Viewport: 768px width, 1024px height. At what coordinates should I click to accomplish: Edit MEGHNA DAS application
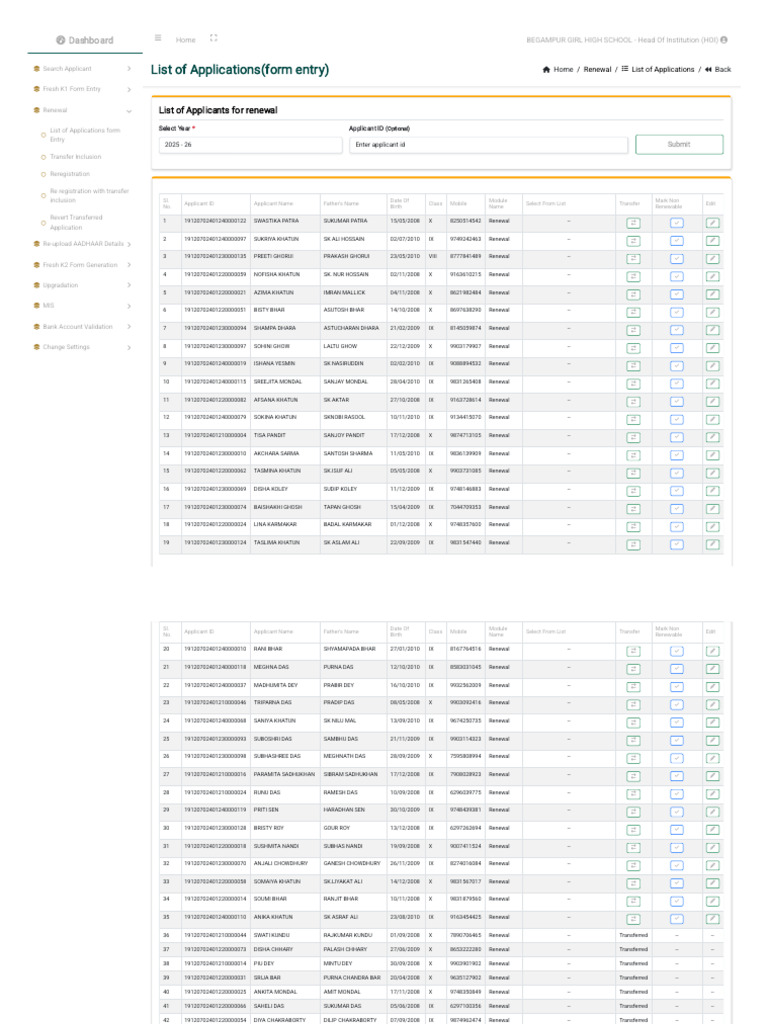[x=712, y=669]
